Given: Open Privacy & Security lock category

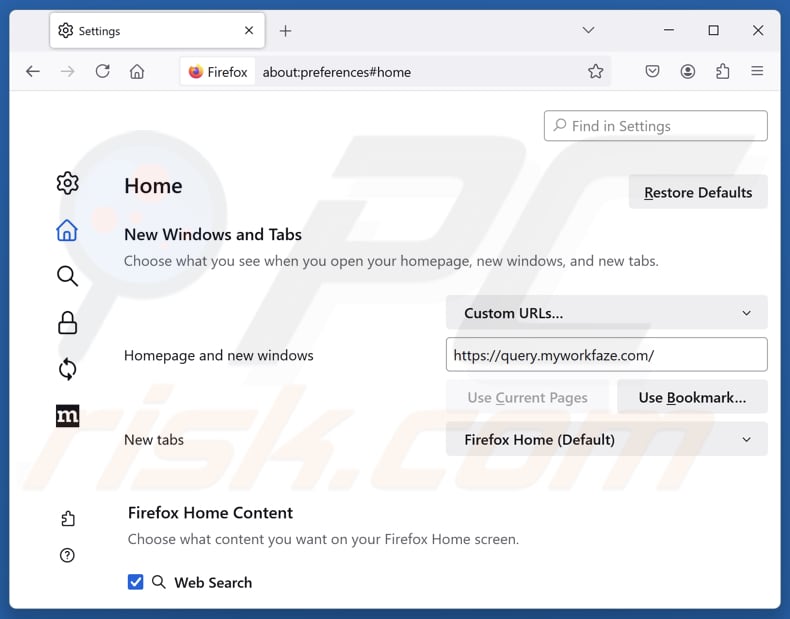Looking at the screenshot, I should 68,323.
